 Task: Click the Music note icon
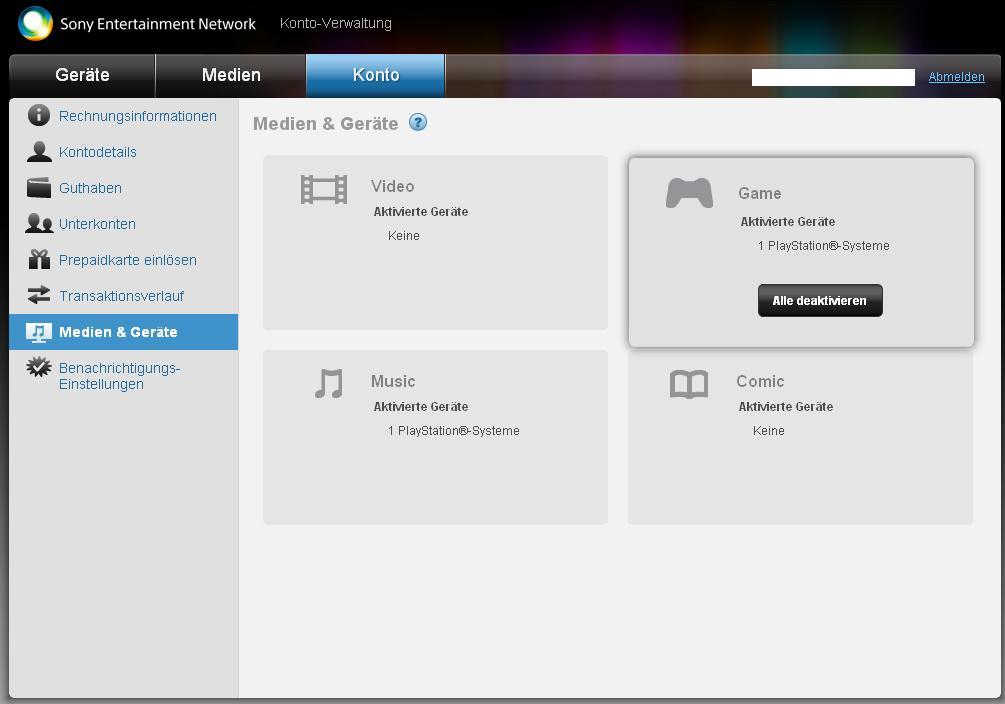(329, 383)
